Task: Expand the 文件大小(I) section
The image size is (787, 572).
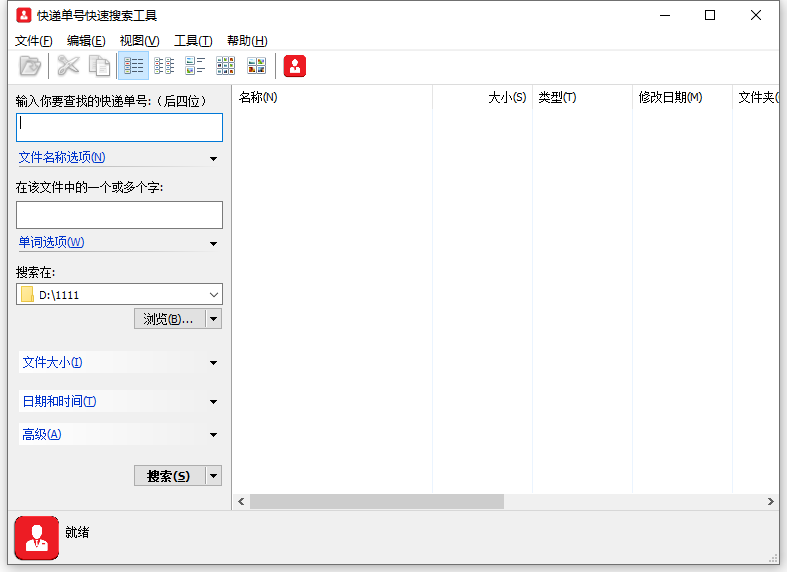Action: 119,362
